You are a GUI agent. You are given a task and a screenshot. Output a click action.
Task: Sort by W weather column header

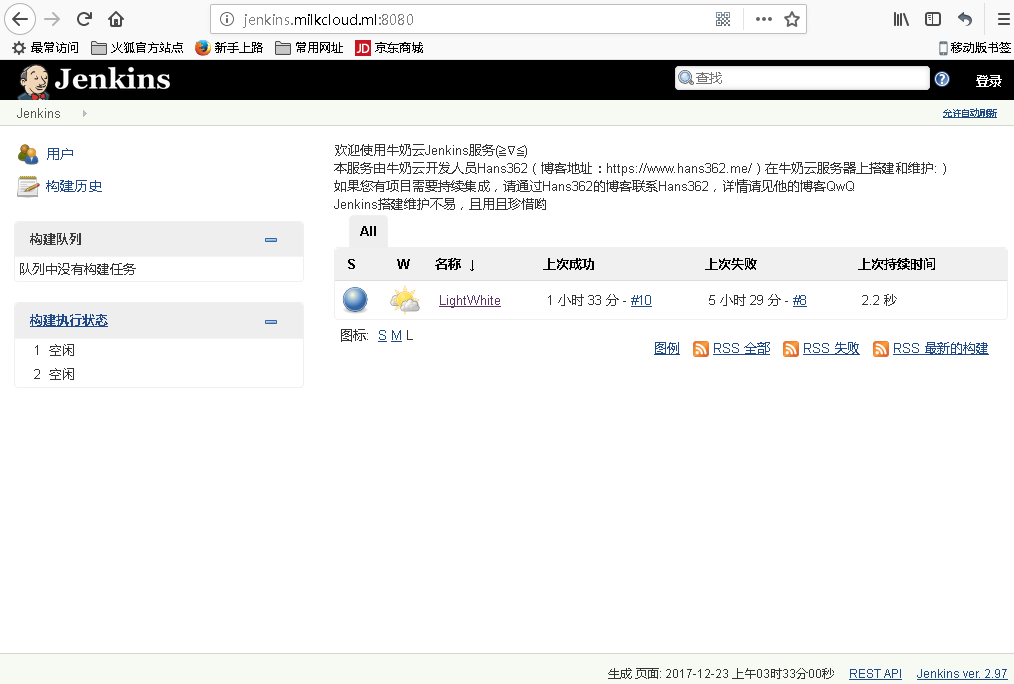403,264
